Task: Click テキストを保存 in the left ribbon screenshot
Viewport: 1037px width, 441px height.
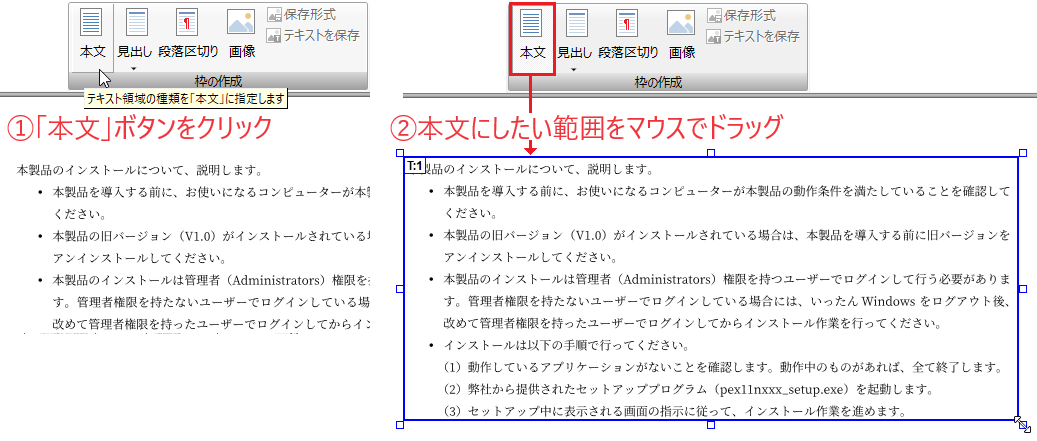Action: point(312,35)
